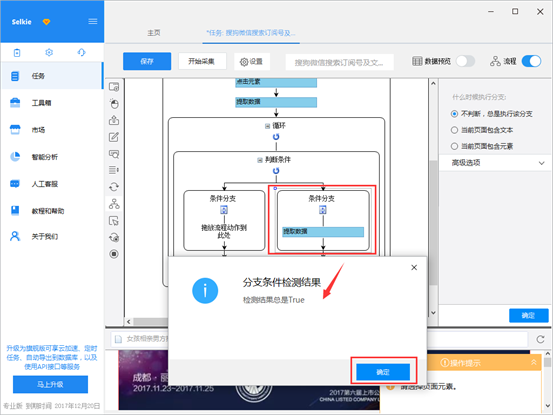The image size is (553, 415).
Task: Toggle the 数据预览 switch
Action: pyautogui.click(x=466, y=61)
